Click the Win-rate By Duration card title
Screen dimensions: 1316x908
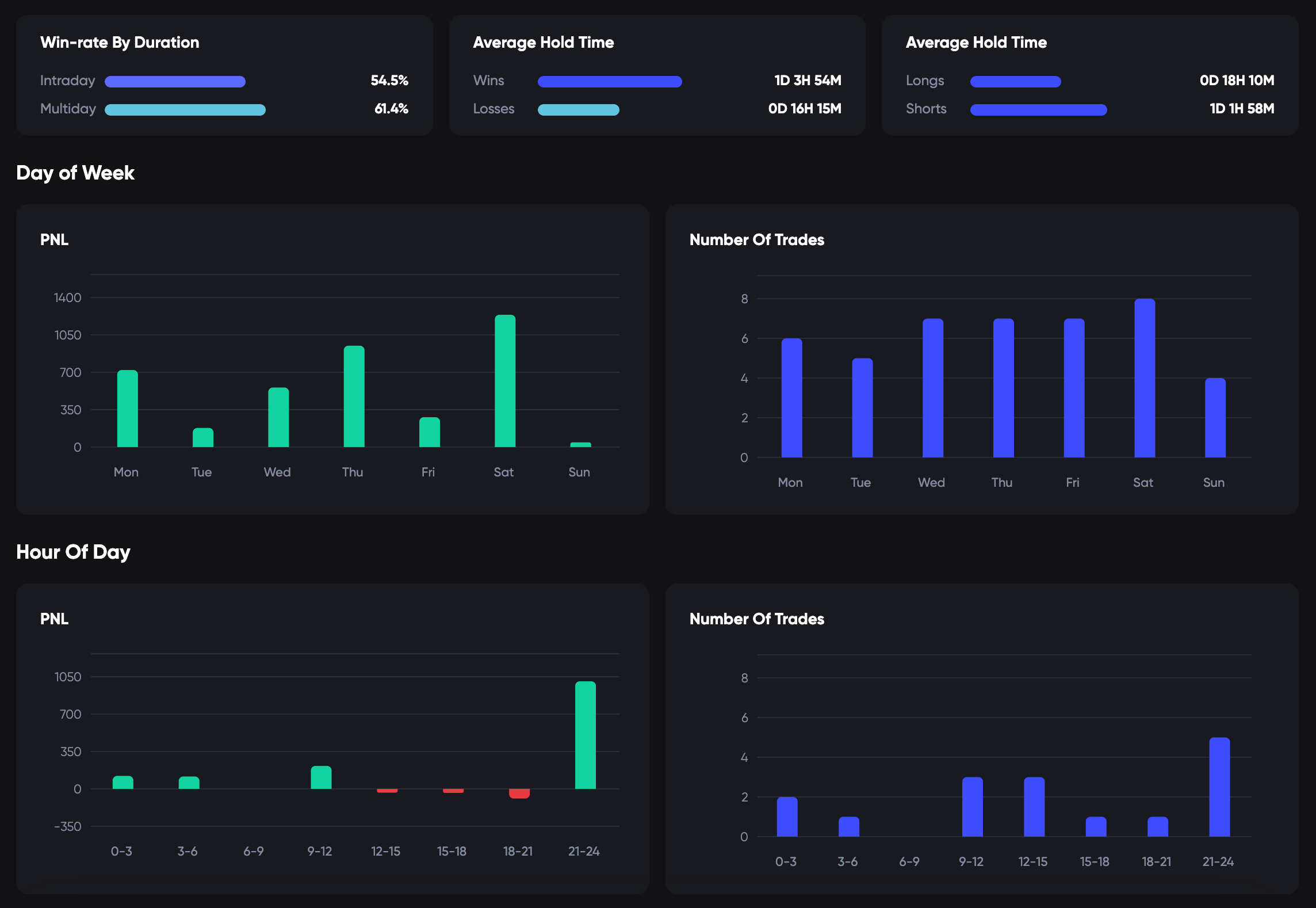[120, 42]
